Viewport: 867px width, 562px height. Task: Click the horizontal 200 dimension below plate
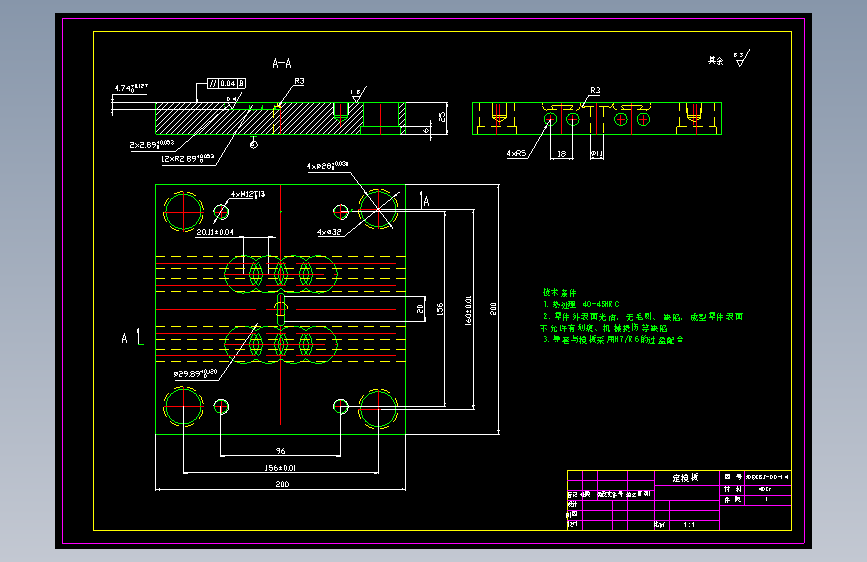click(282, 484)
